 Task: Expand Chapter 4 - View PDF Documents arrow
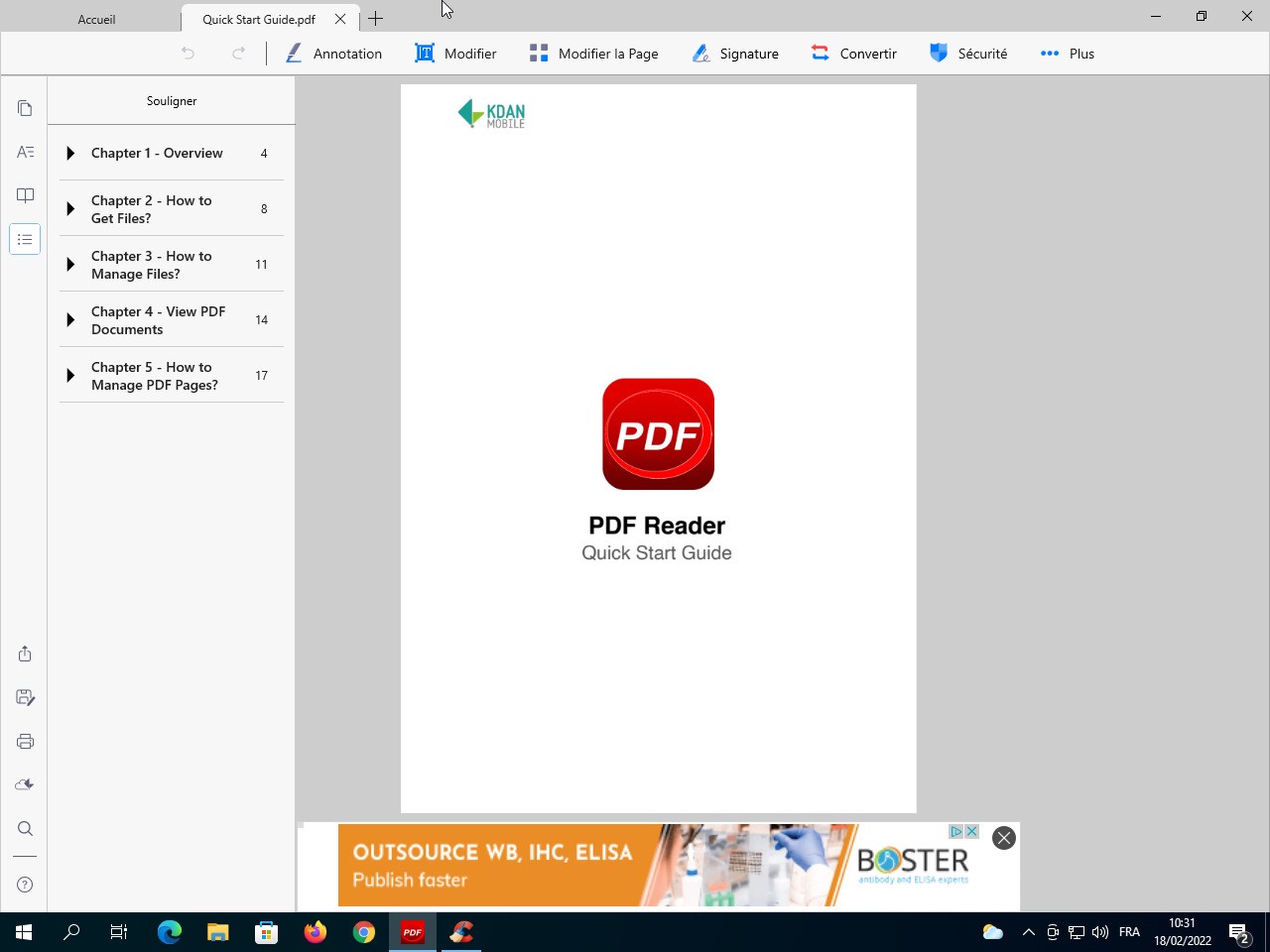(x=70, y=319)
